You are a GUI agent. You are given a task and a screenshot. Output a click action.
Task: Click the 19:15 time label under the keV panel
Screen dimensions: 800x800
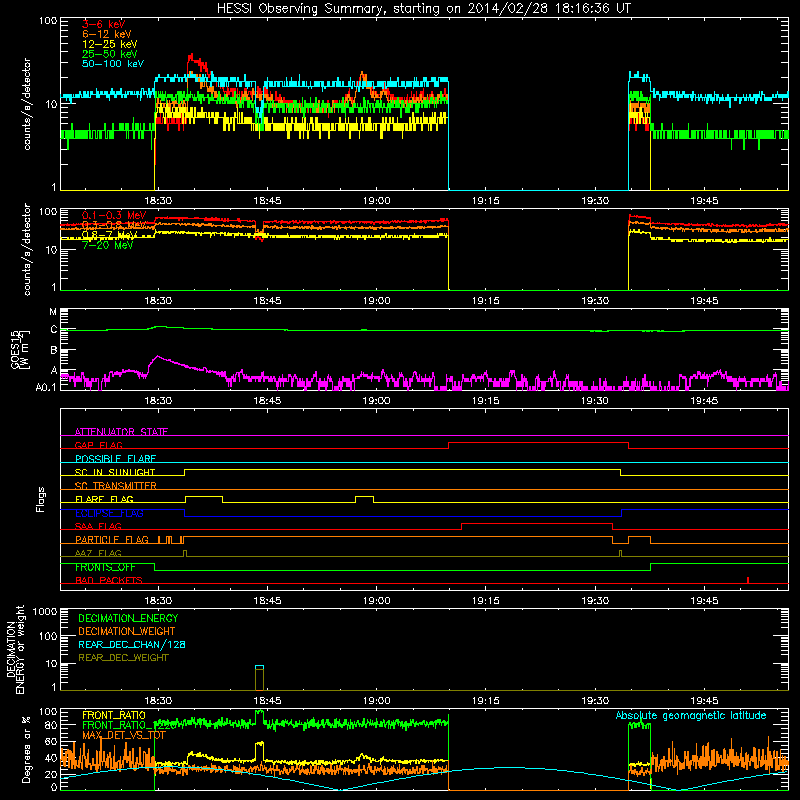coord(486,201)
